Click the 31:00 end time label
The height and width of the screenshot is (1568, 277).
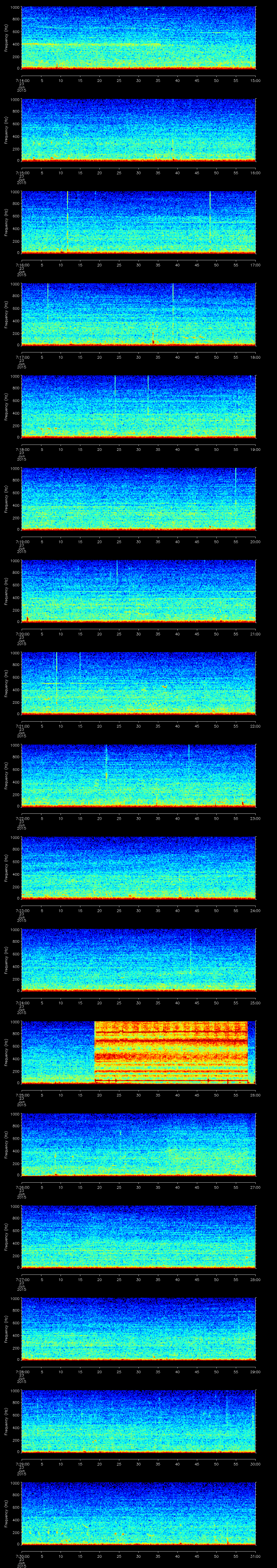(x=256, y=1556)
